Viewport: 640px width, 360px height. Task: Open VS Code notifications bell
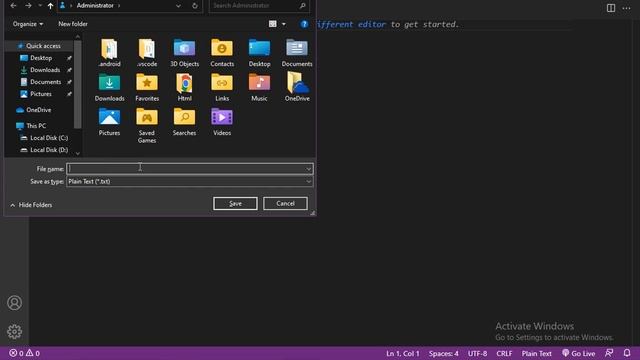[x=627, y=353]
